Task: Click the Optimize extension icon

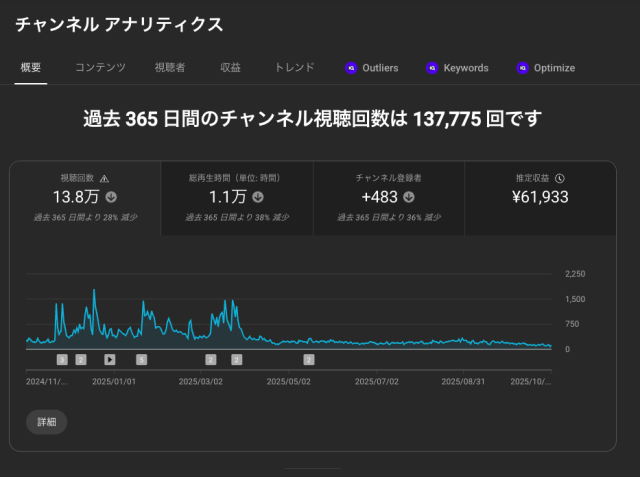Action: pos(521,68)
